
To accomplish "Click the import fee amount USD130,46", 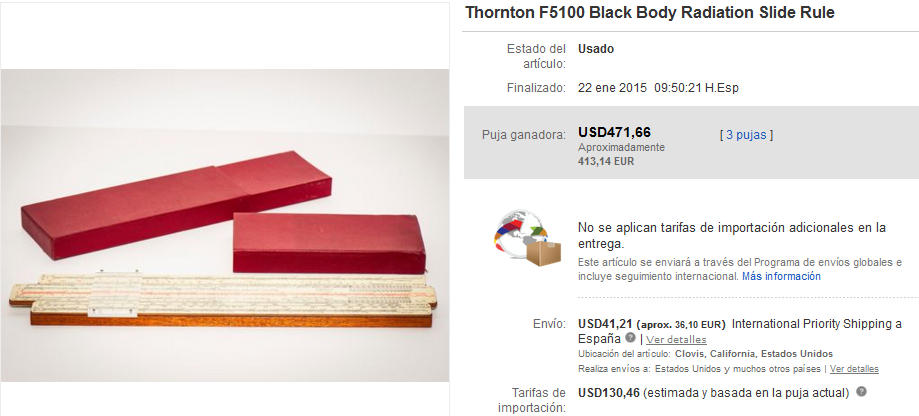I will [x=608, y=393].
